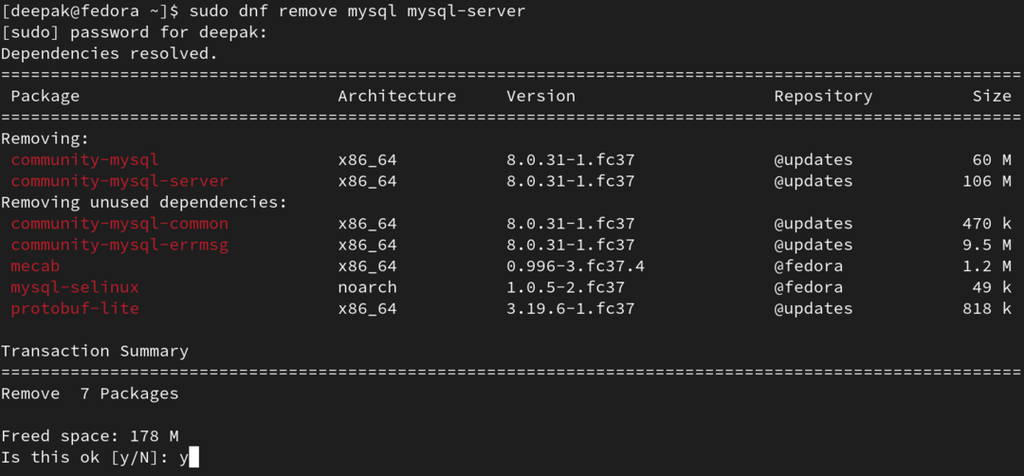Click the noarch architecture value
Image resolution: width=1024 pixels, height=476 pixels.
tap(367, 287)
